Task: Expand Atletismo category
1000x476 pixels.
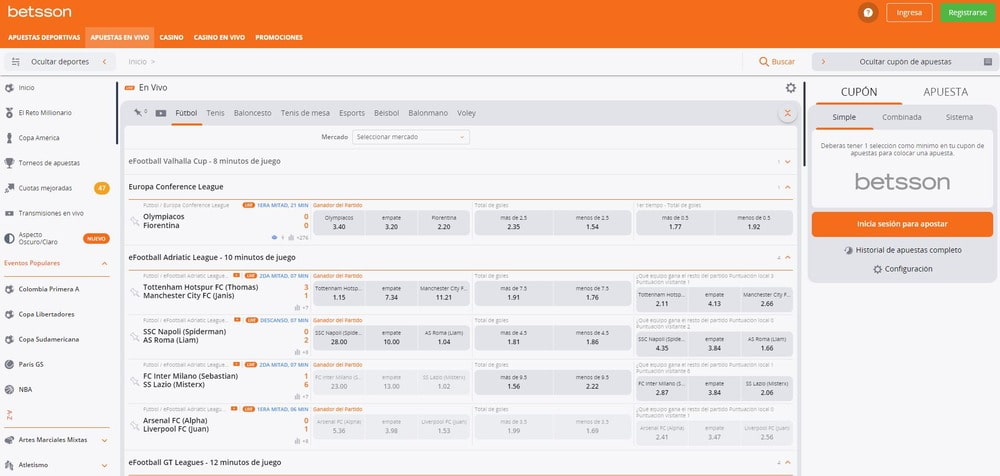Action: [105, 465]
